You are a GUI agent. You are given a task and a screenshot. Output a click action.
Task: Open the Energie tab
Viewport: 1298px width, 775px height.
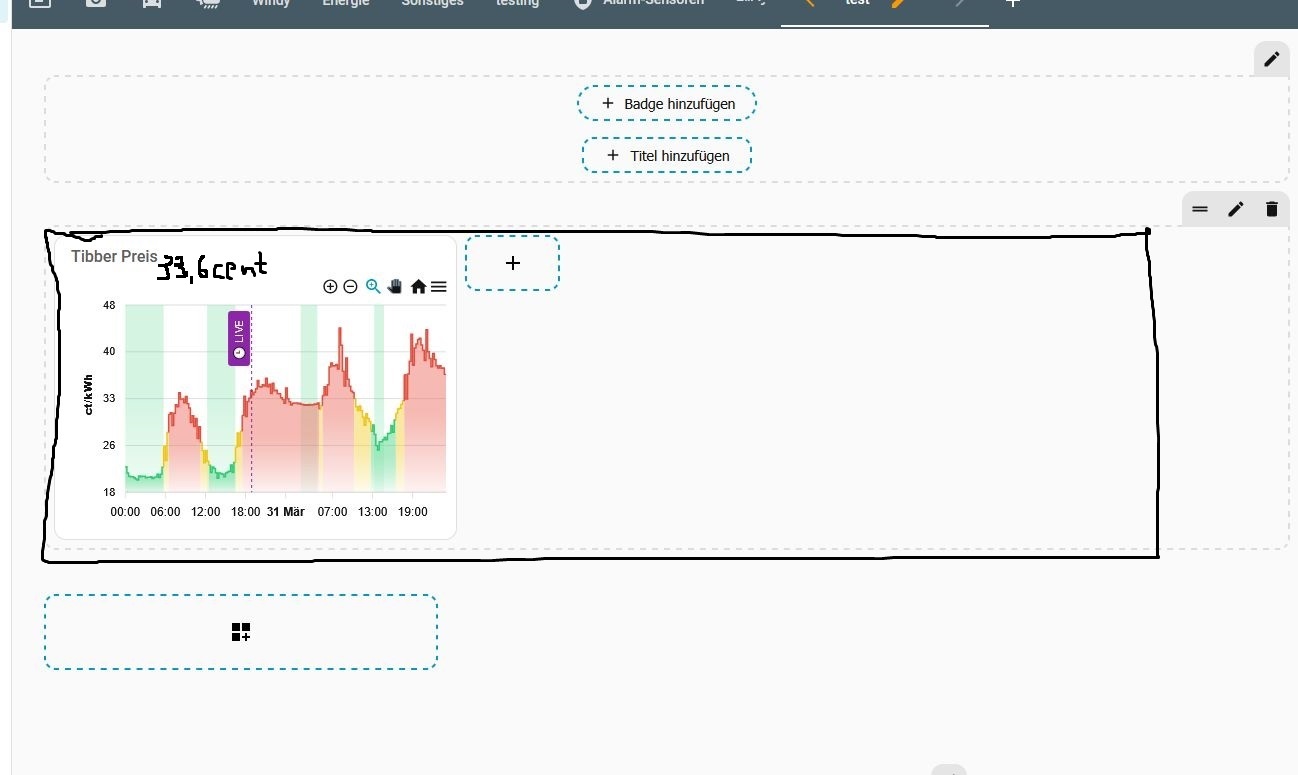coord(346,3)
